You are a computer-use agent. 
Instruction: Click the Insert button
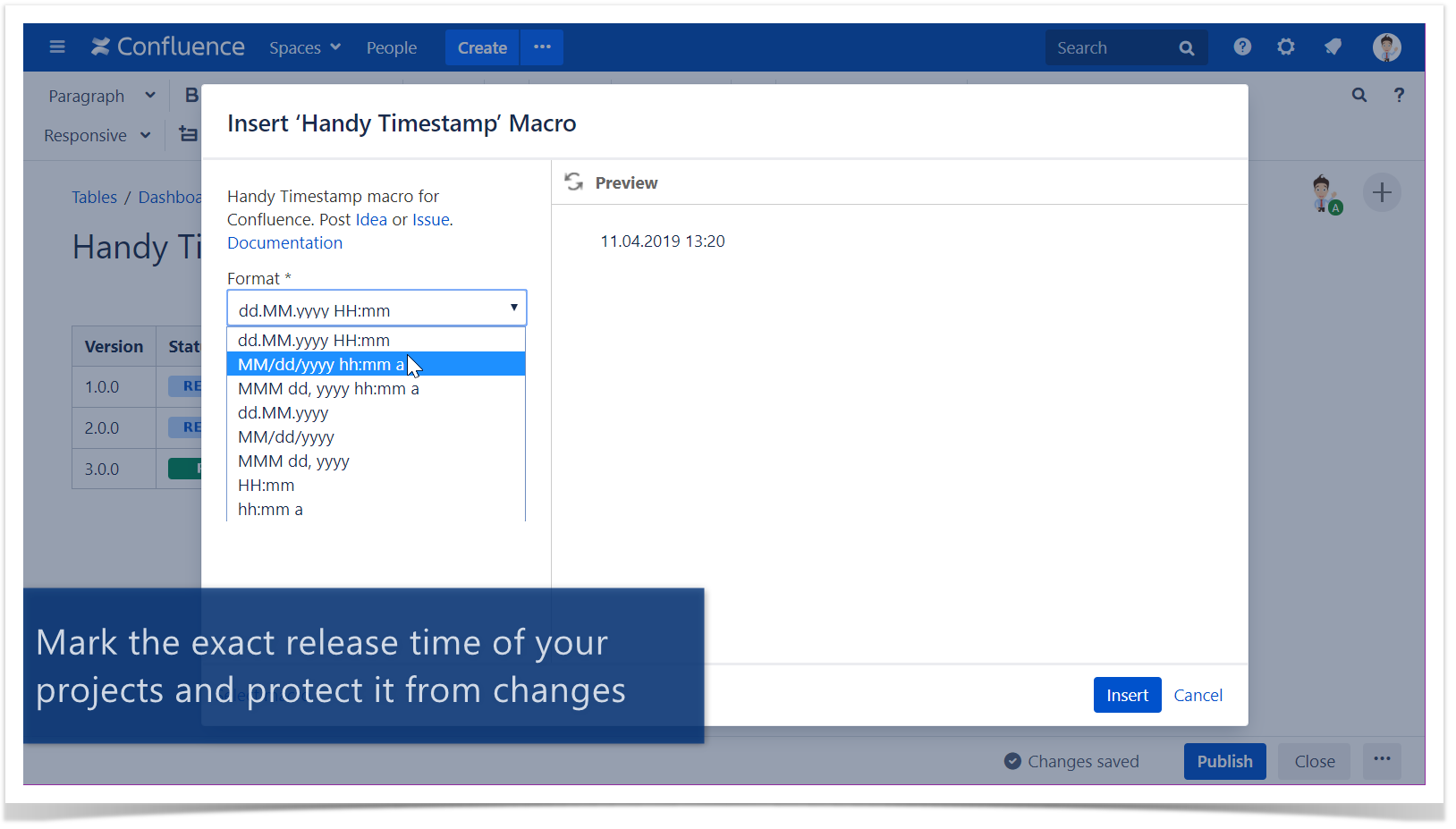[x=1127, y=695]
